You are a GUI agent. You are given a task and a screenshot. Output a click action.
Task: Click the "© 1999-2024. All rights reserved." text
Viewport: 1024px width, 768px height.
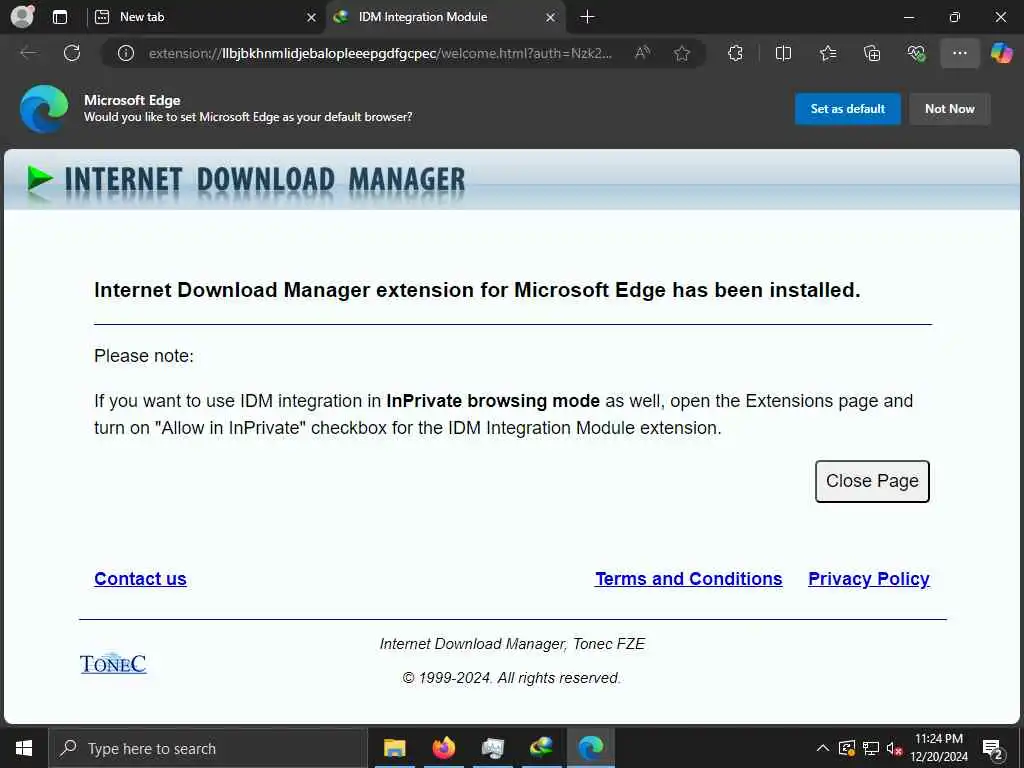[x=511, y=678]
